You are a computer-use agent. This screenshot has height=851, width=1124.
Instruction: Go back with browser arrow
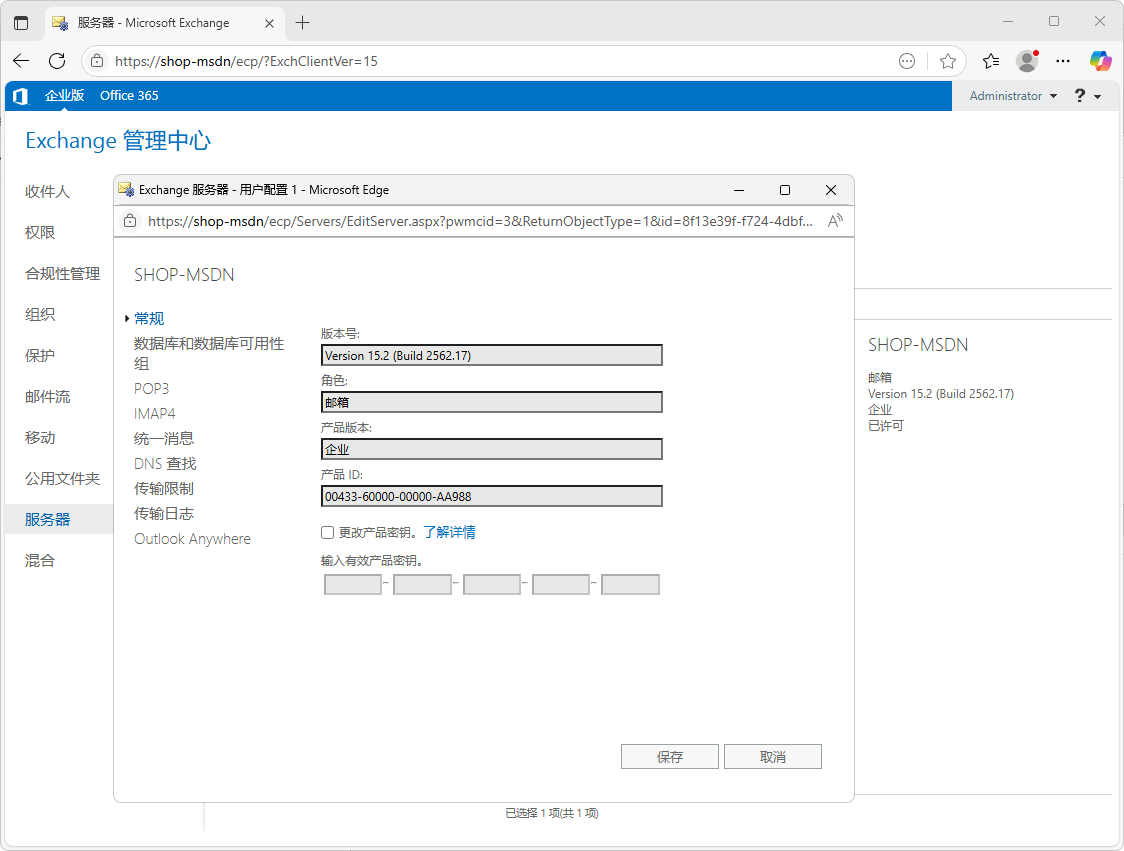(21, 61)
